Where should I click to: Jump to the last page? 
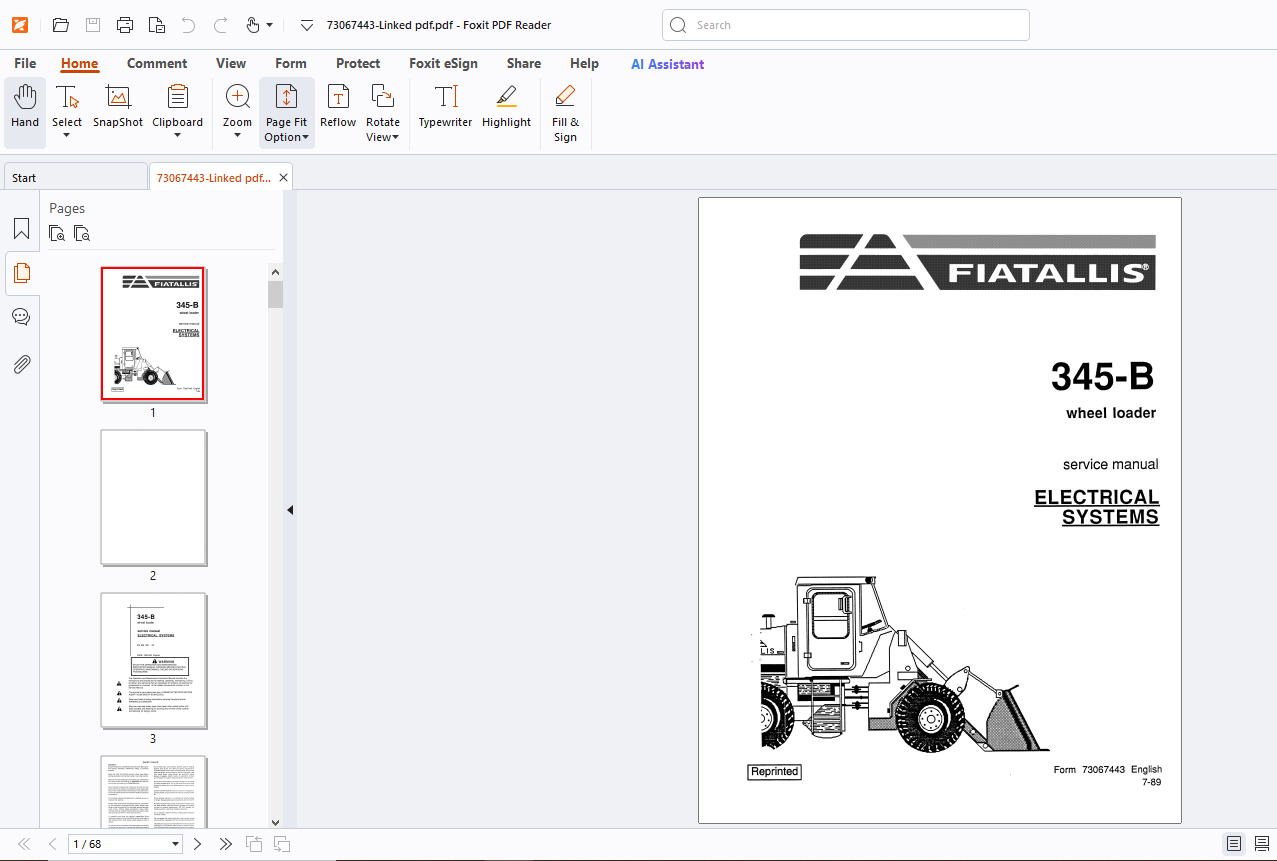click(x=226, y=844)
